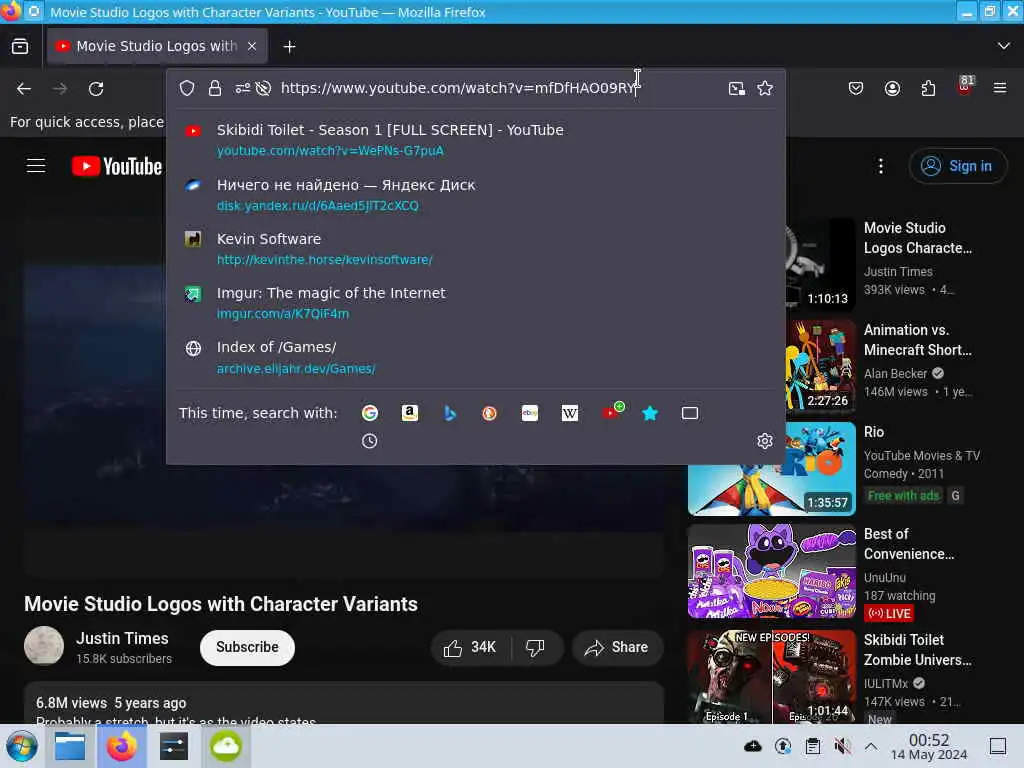This screenshot has width=1024, height=768.
Task: Bookmark this page with star icon
Action: tap(765, 88)
